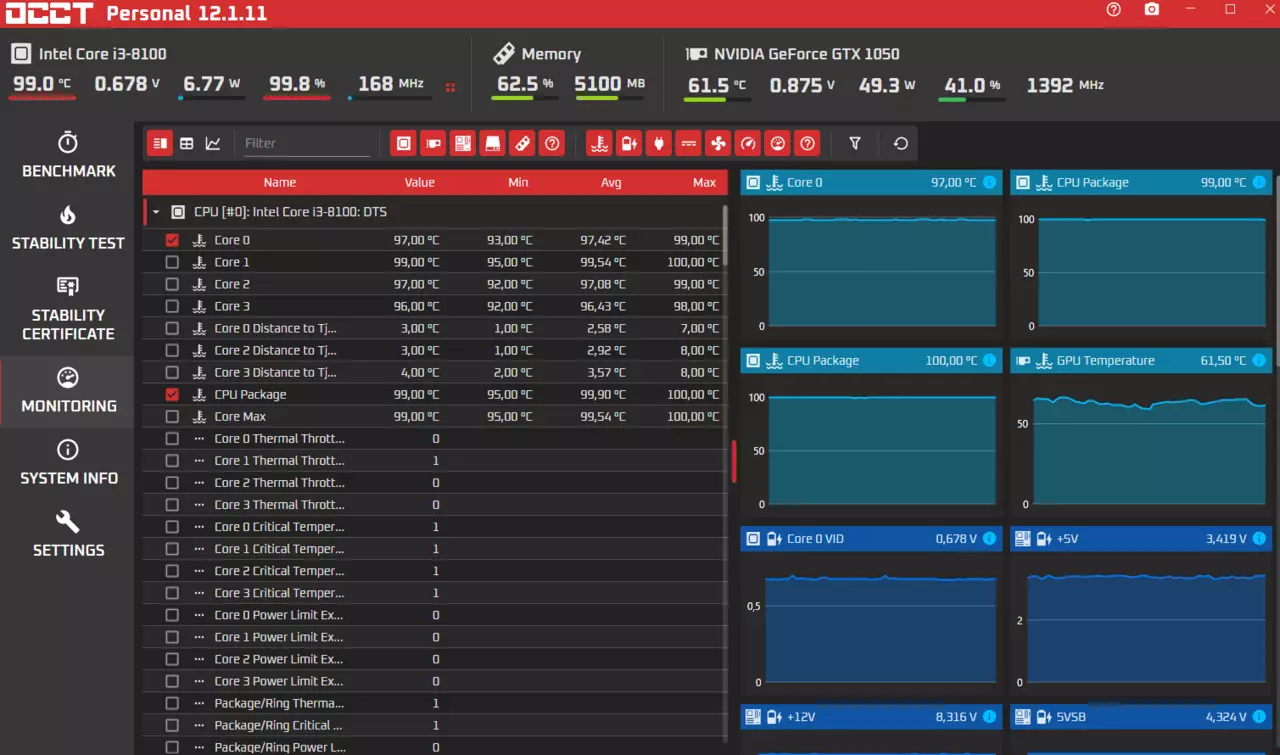Toggle the temperature sensor filter icon
This screenshot has height=755, width=1280.
(x=599, y=143)
